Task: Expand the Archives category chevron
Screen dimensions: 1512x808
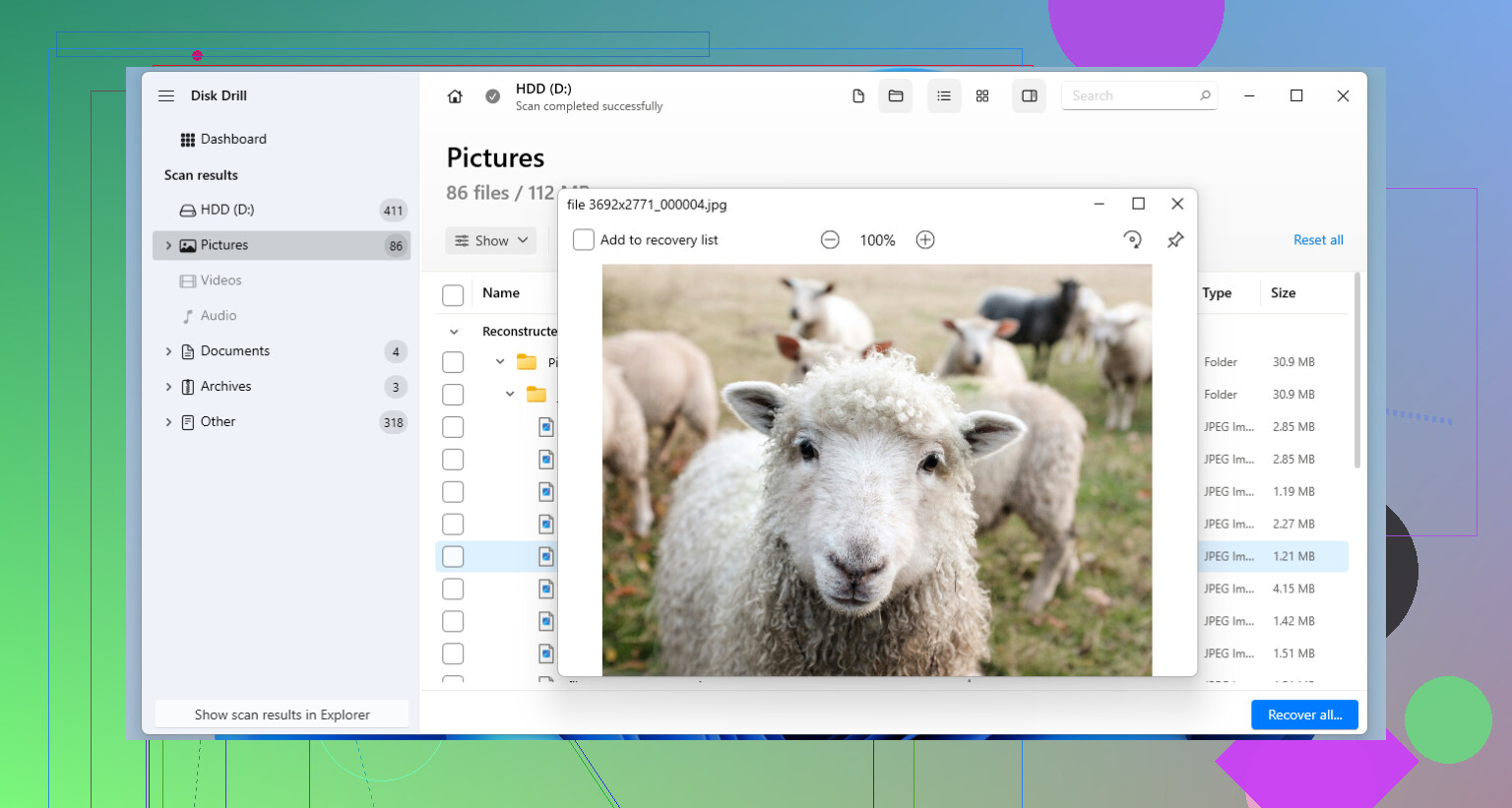Action: 168,387
